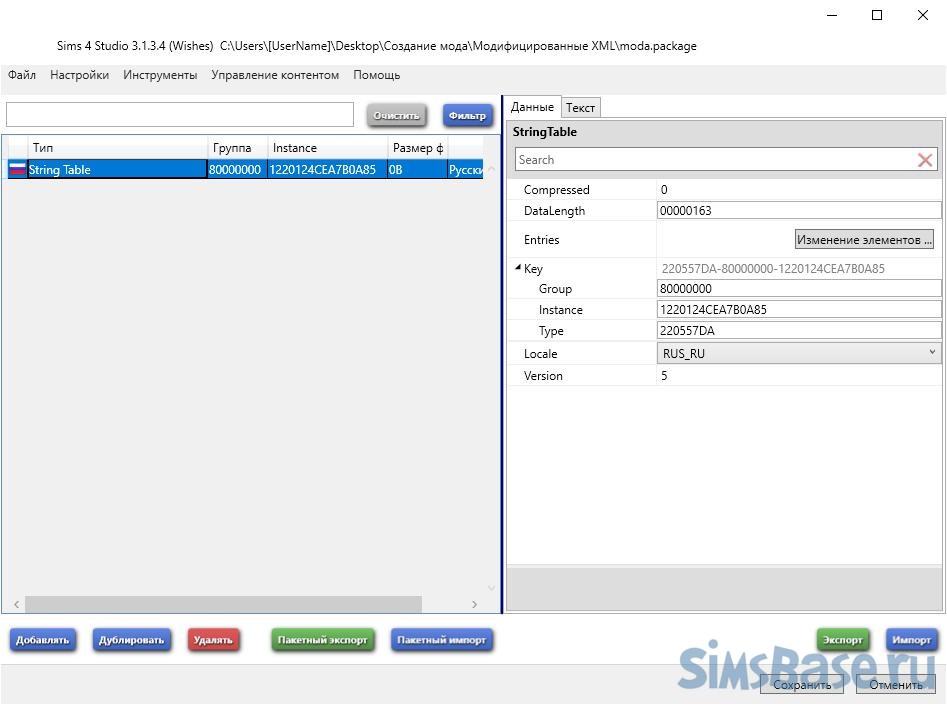Click the Instance value field
The width and height of the screenshot is (947, 705).
[x=798, y=310]
